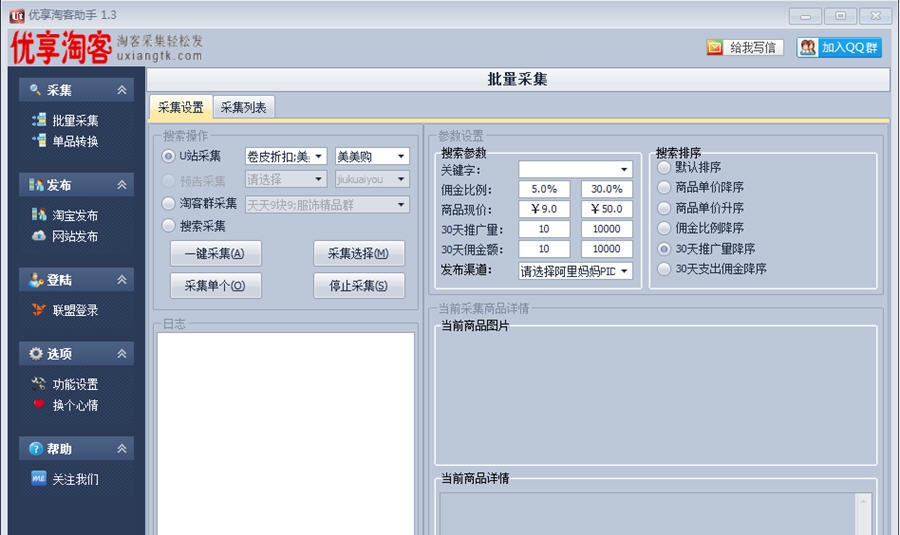This screenshot has width=900, height=535.
Task: Click the 采集选择(M) button
Action: 359,253
